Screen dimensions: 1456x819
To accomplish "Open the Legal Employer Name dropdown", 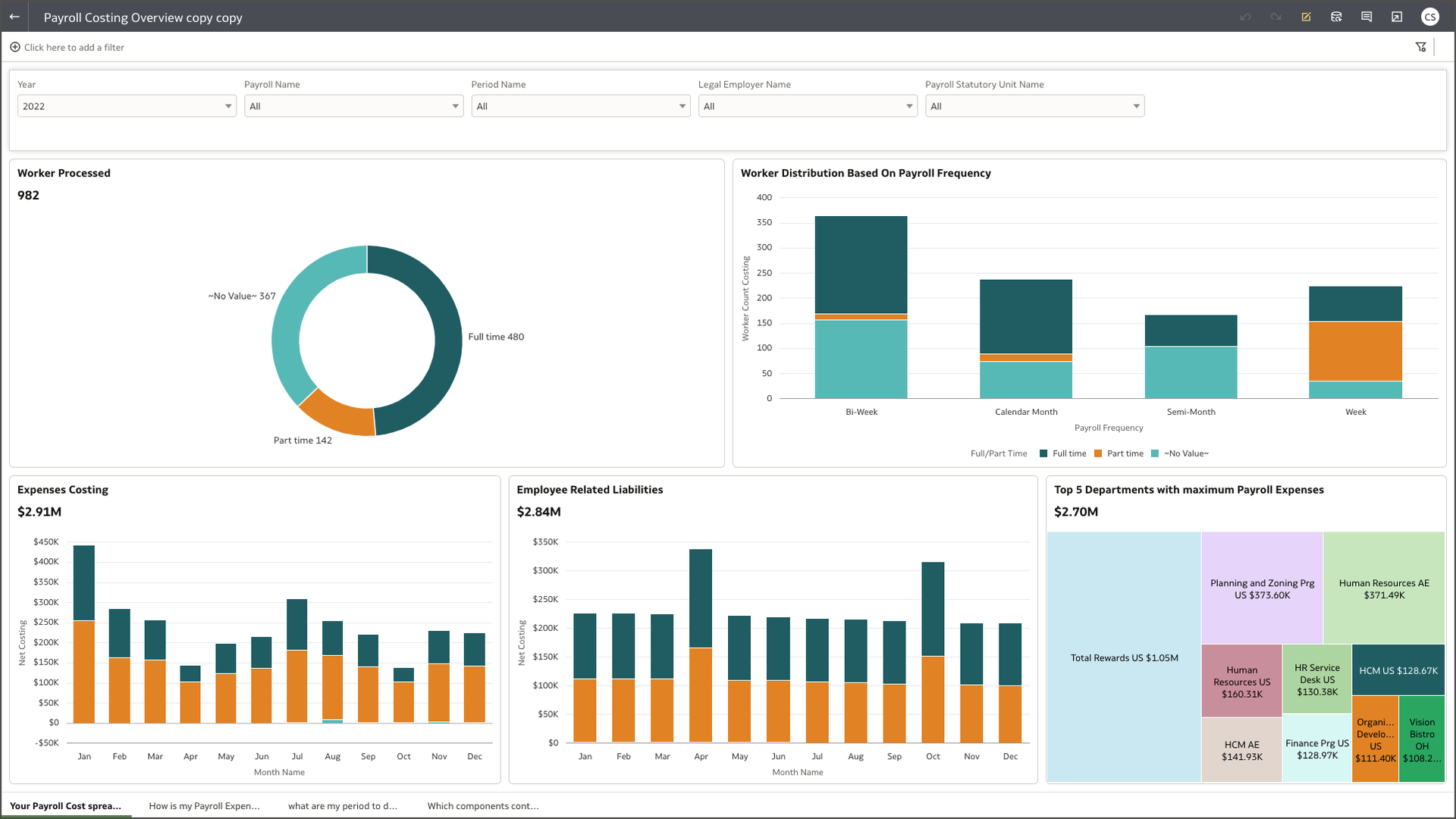I will pos(908,106).
